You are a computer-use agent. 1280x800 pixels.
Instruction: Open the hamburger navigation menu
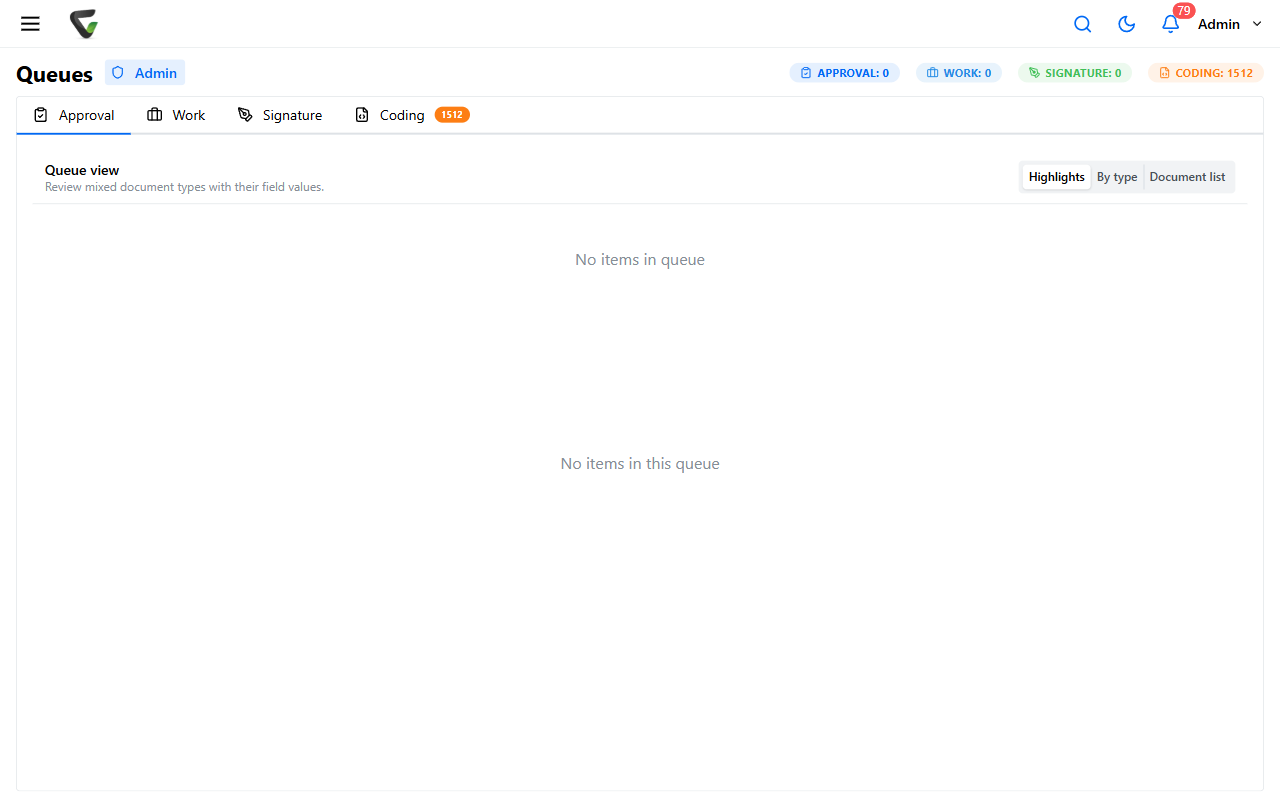pos(30,24)
